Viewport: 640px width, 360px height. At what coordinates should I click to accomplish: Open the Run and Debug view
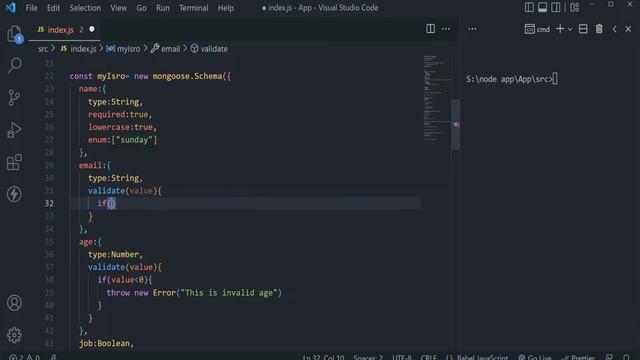pos(14,130)
